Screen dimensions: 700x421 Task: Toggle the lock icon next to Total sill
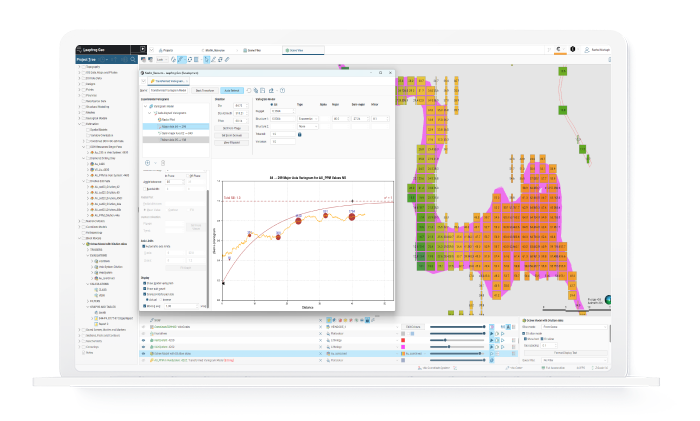click(300, 135)
